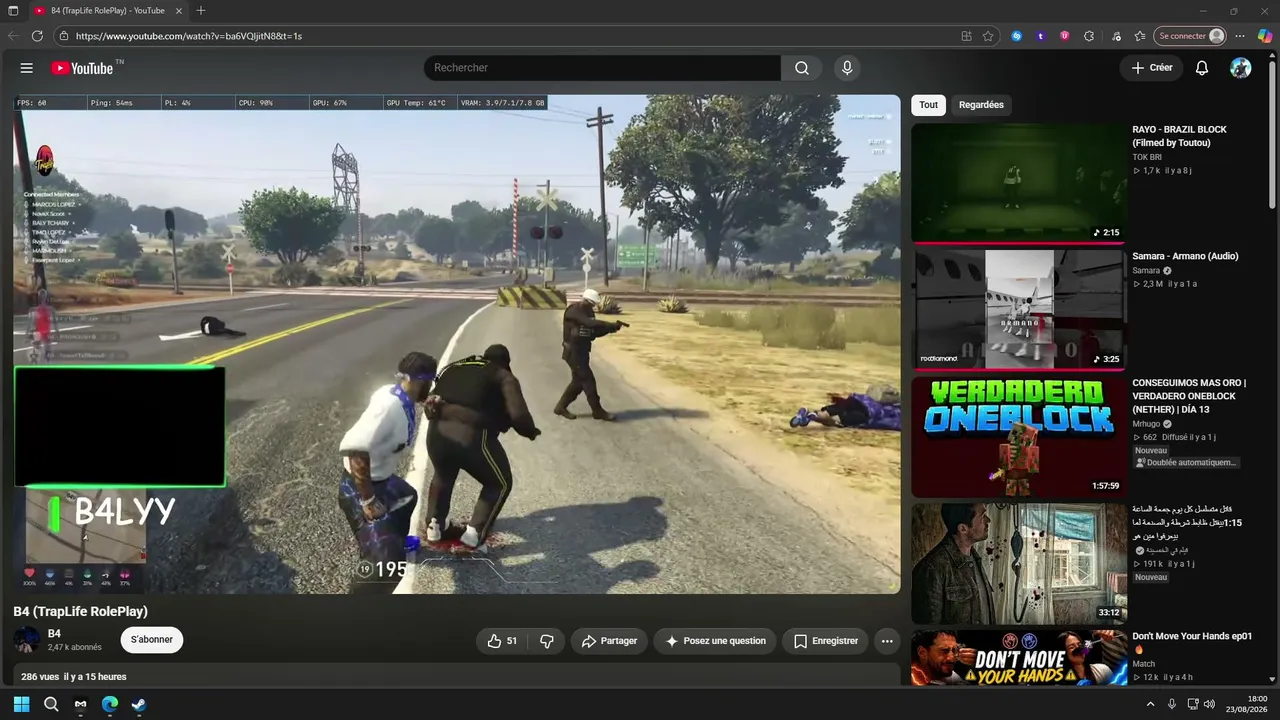Open the Favorites list icon
Screen dimensions: 1280x720
point(1140,36)
